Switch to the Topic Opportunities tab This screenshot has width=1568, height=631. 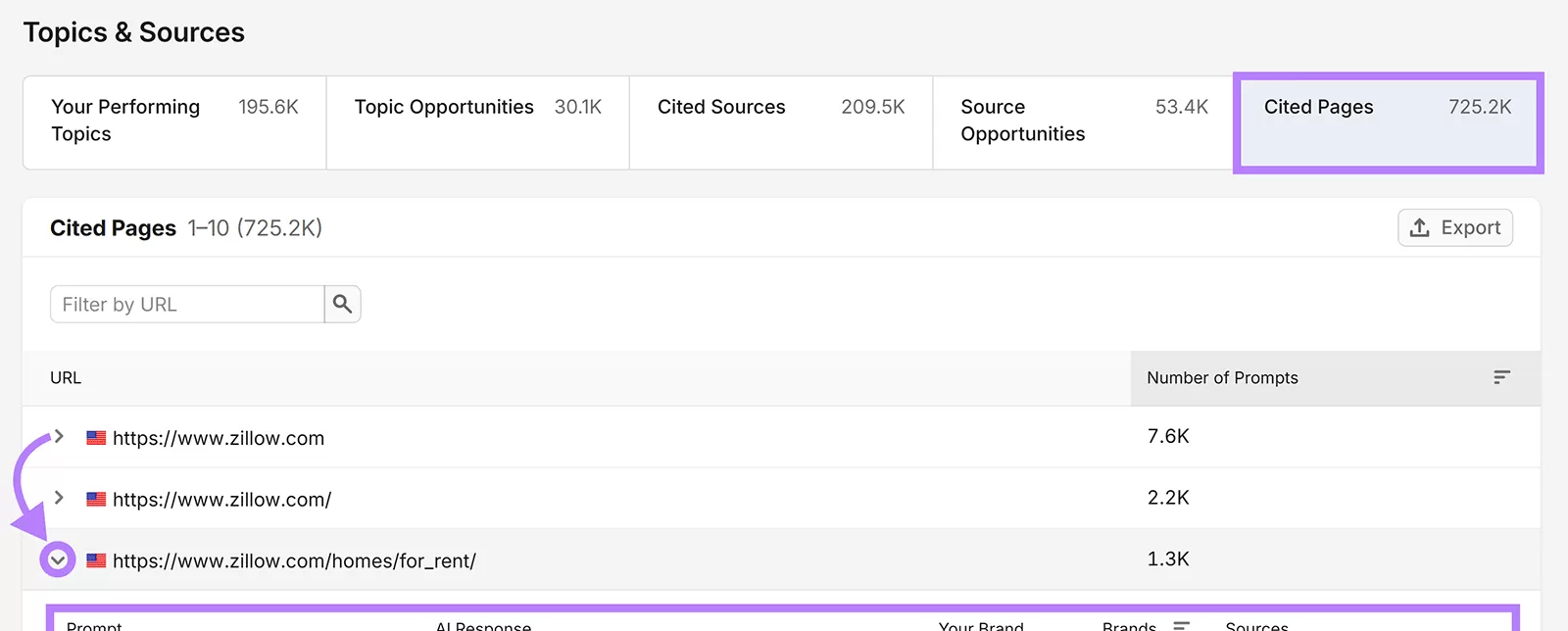coord(478,122)
